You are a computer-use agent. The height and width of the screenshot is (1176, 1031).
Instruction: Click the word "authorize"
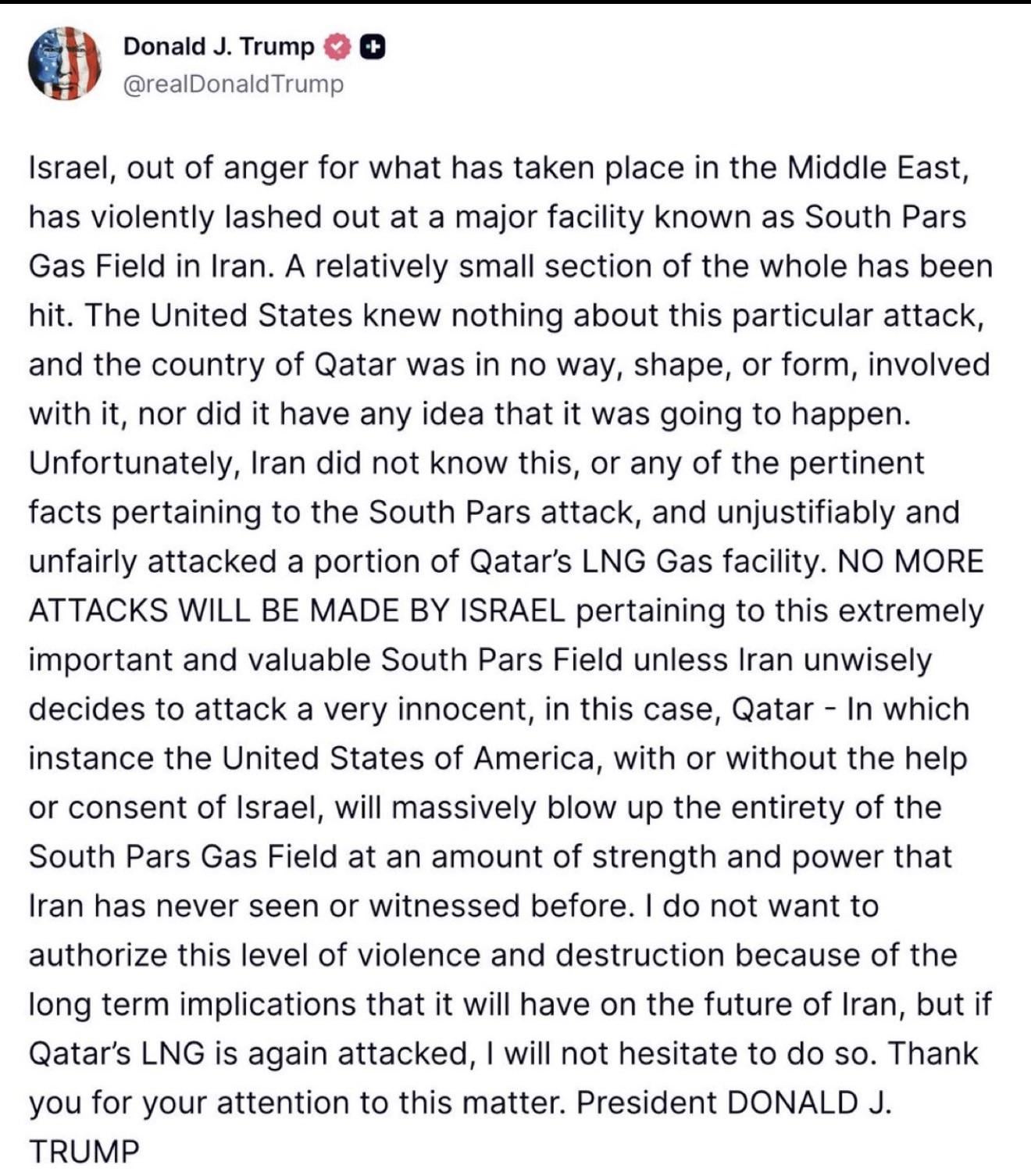coord(98,956)
